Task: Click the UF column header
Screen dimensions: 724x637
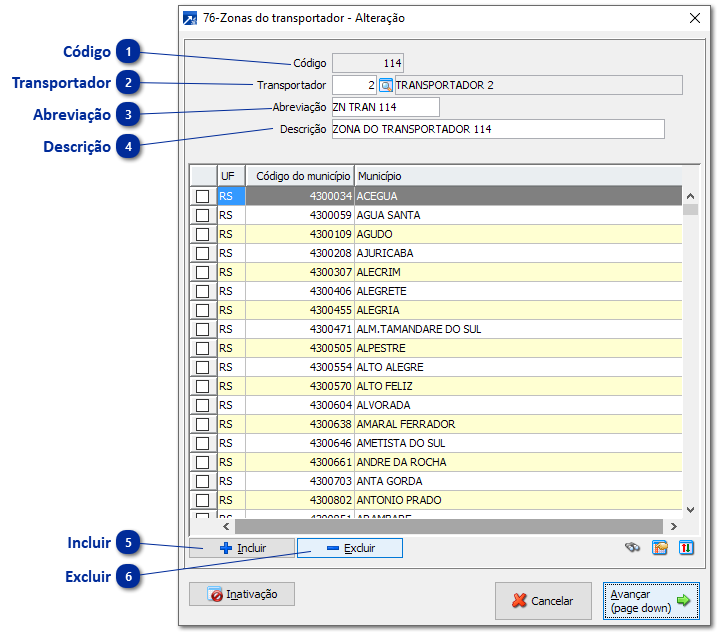Action: [231, 176]
